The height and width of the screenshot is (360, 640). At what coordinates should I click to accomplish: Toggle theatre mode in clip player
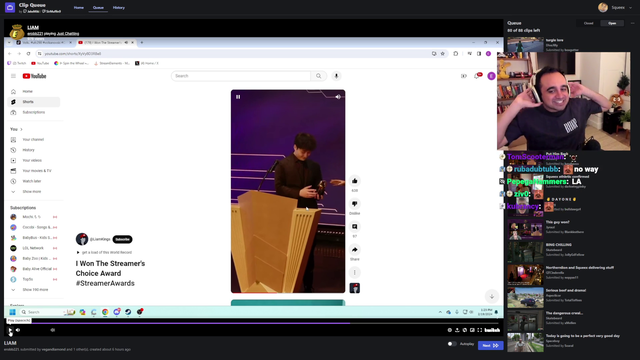pyautogui.click(x=472, y=330)
